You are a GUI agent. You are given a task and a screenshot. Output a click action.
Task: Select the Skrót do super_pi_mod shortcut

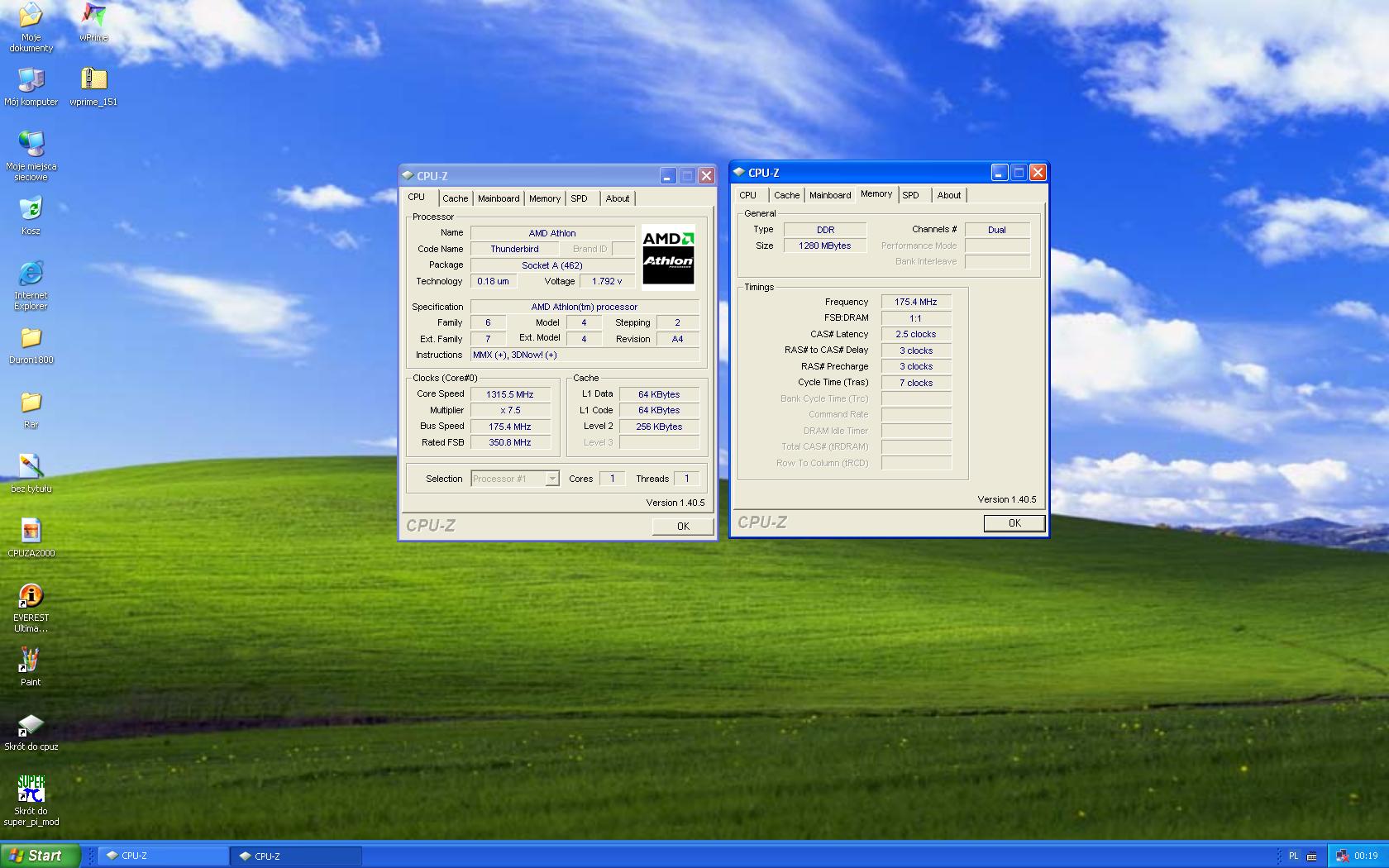31,801
